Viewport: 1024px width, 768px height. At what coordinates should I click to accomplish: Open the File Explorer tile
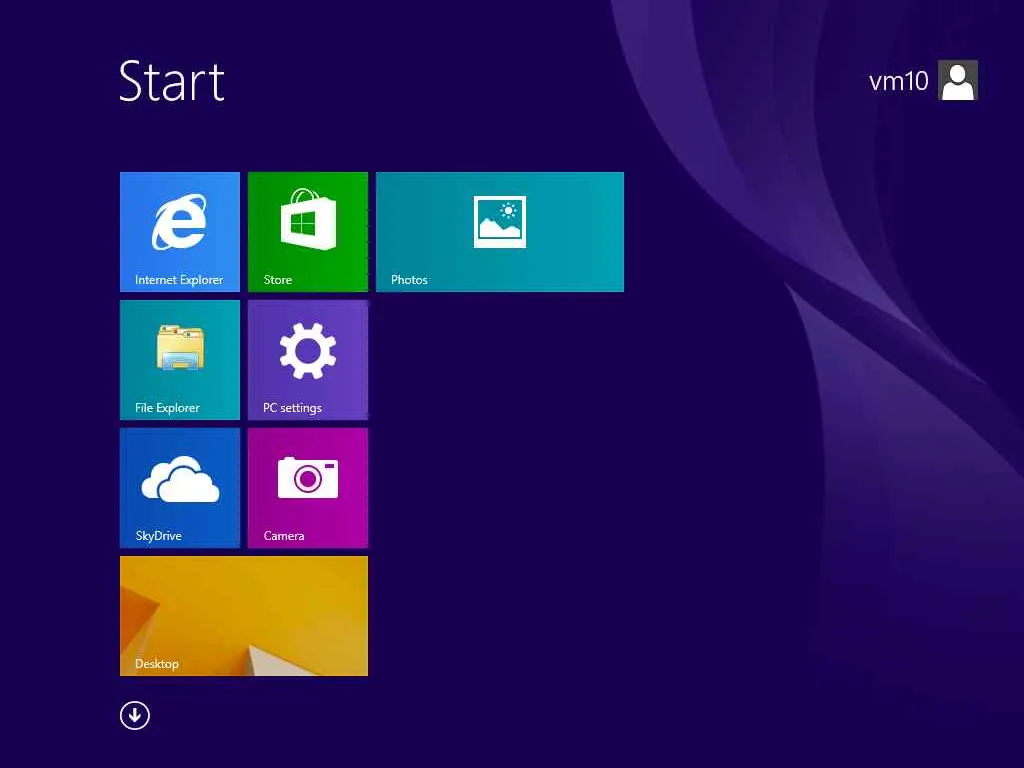pyautogui.click(x=180, y=360)
